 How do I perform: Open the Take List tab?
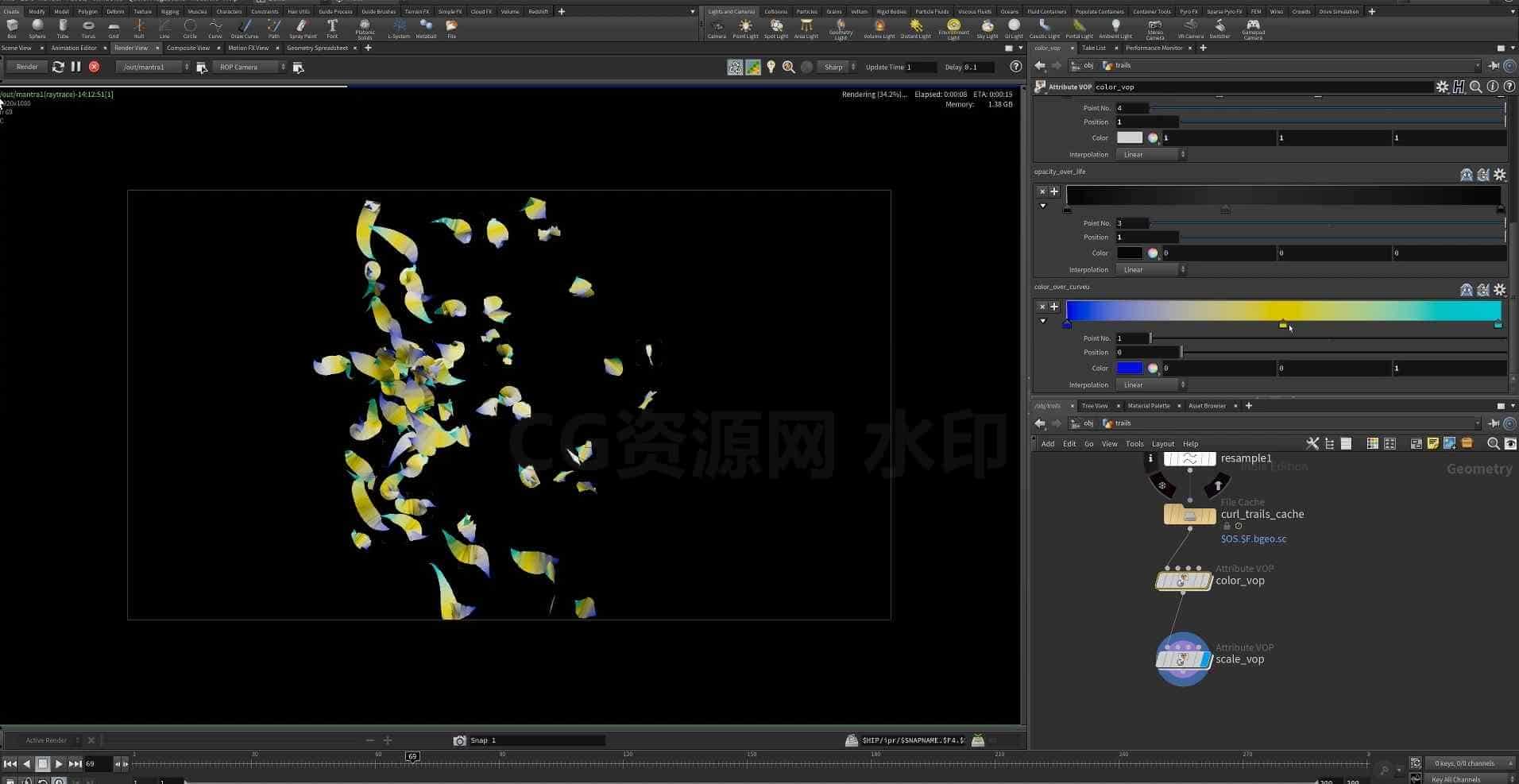(x=1093, y=48)
